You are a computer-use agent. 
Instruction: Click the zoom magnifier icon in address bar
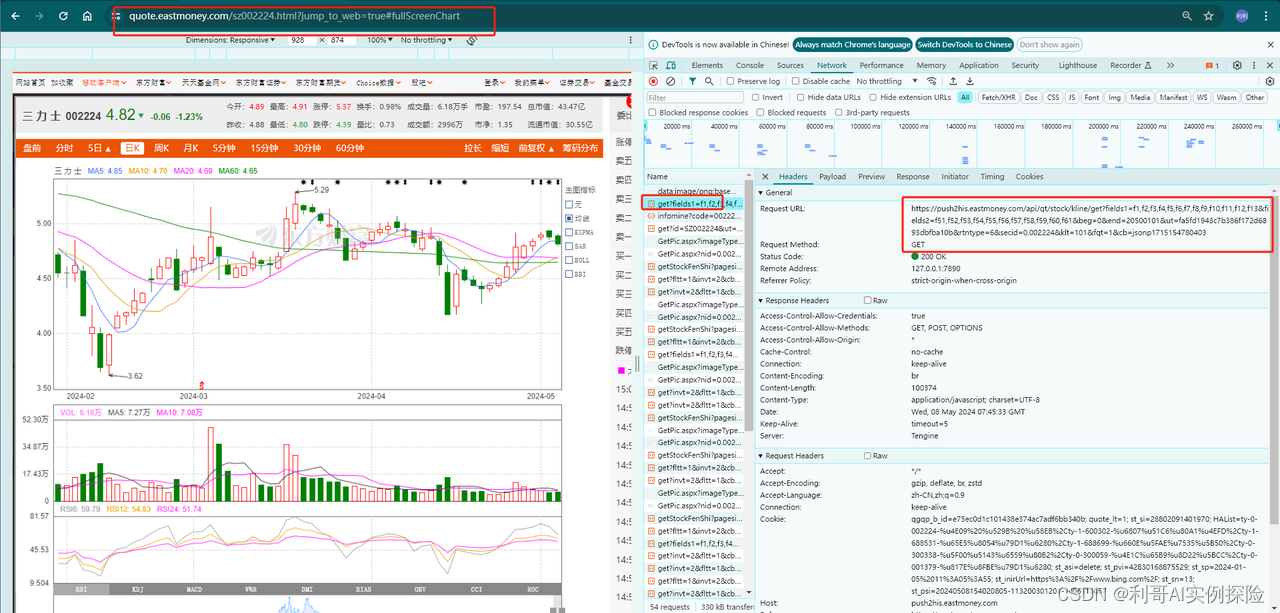(x=1187, y=16)
